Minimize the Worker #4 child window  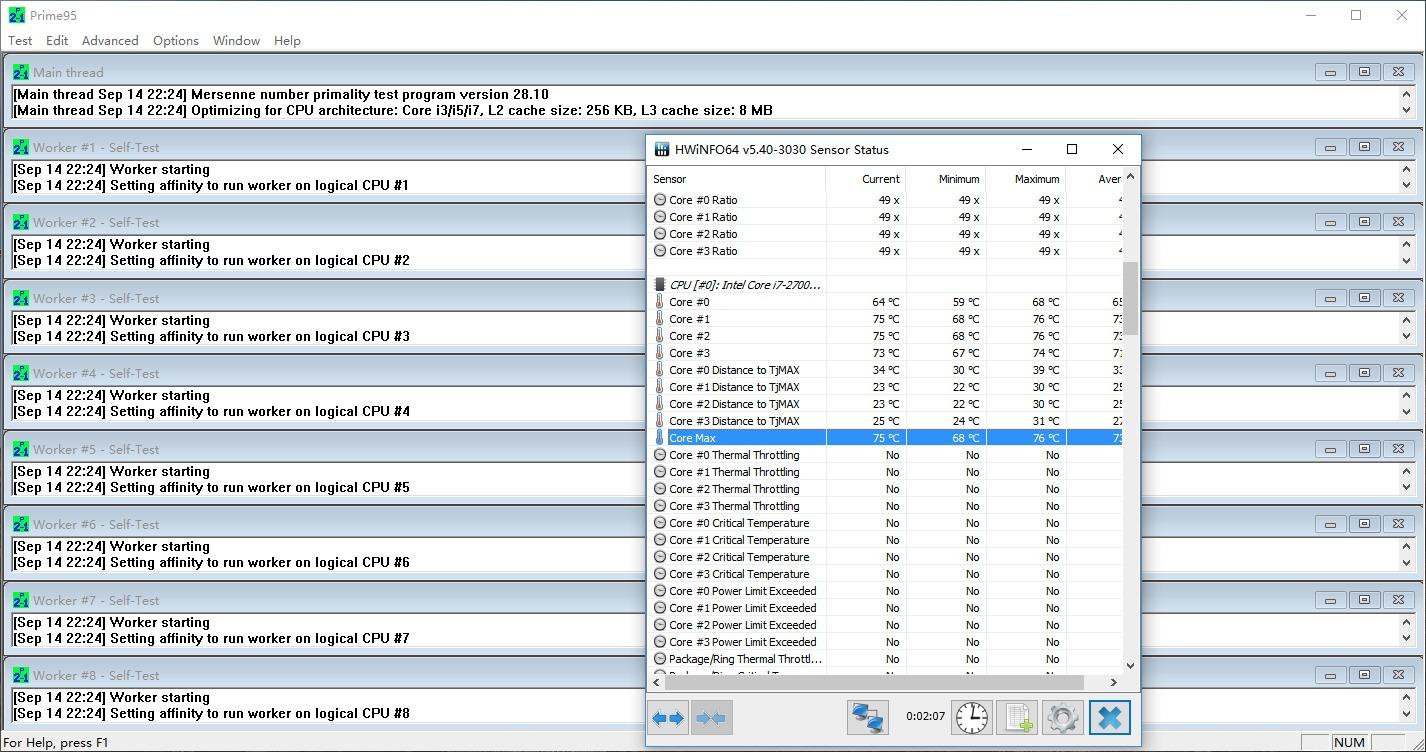click(1330, 373)
